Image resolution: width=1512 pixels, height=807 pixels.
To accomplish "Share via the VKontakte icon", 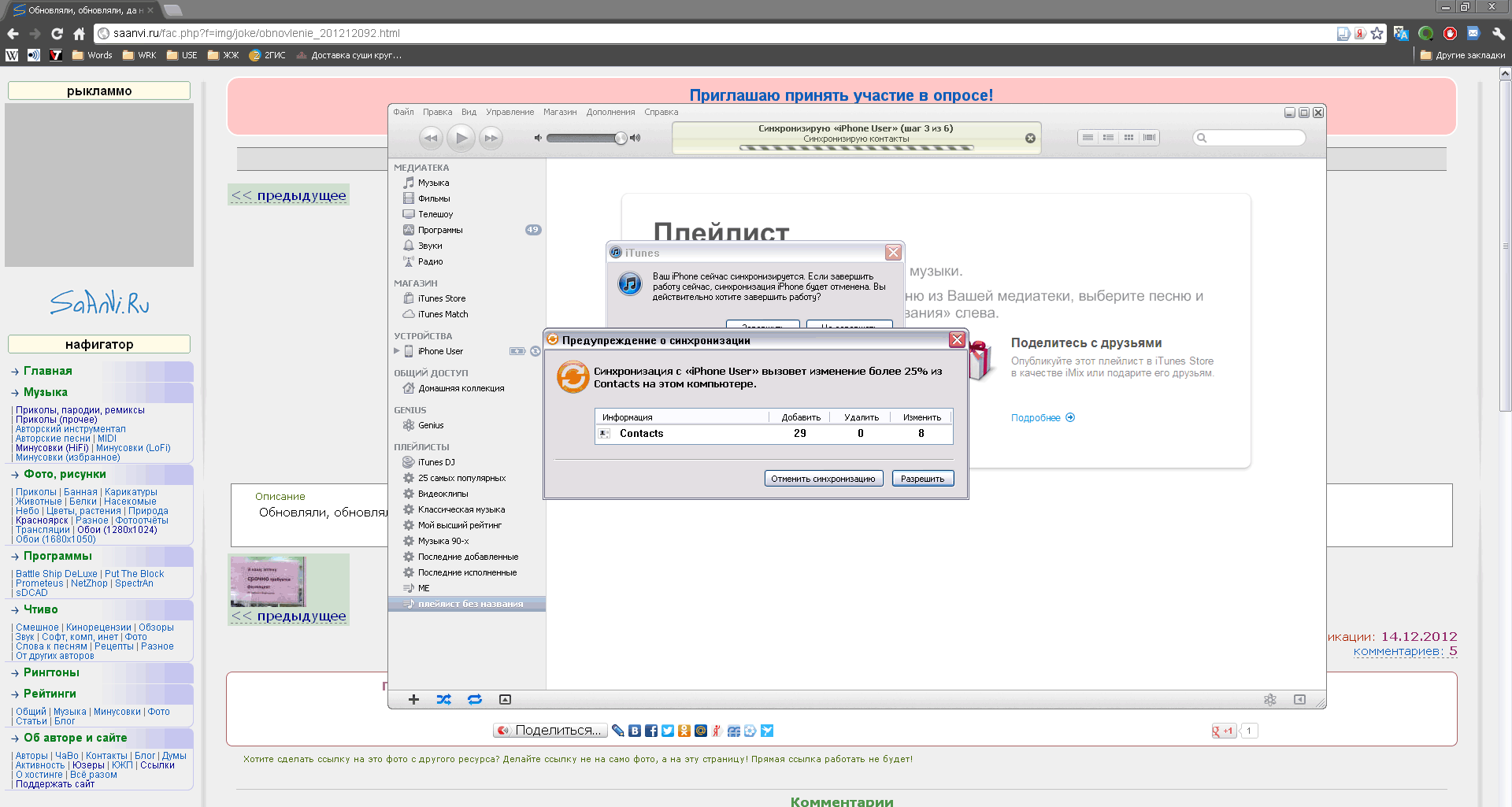I will [635, 731].
